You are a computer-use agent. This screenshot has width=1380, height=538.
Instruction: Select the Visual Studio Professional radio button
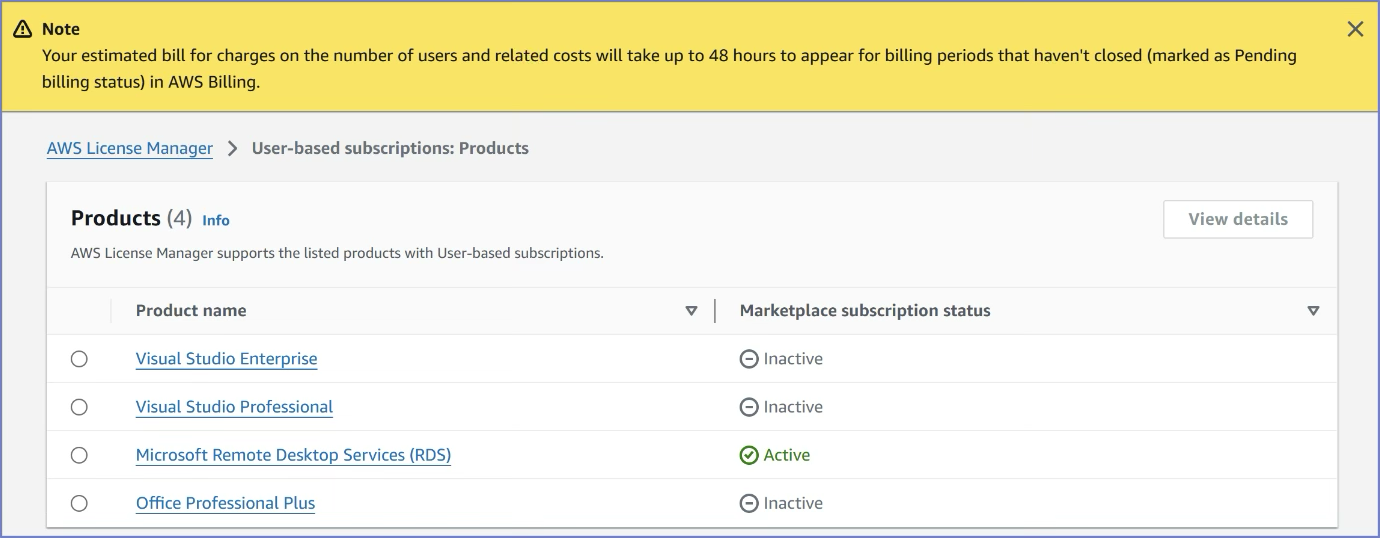[79, 407]
